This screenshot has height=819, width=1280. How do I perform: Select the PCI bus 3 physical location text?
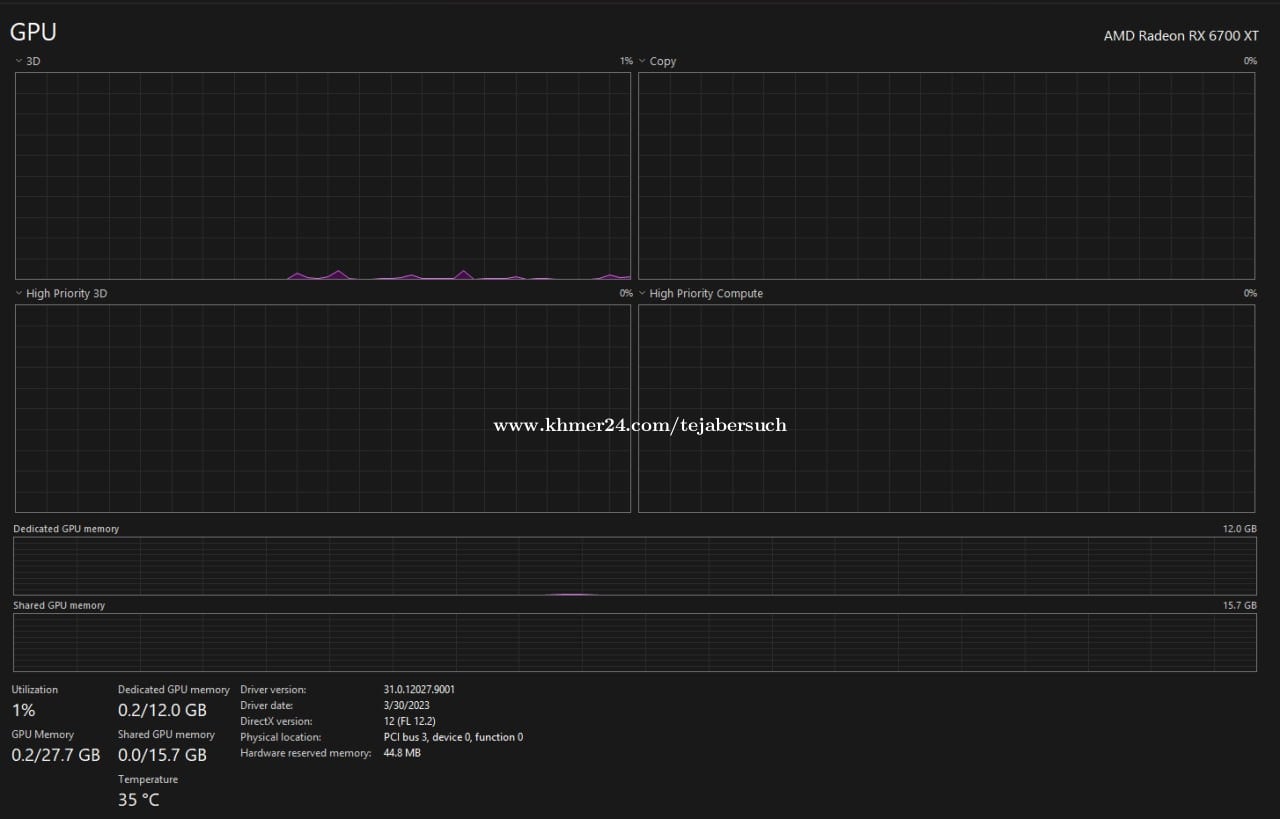coord(453,737)
